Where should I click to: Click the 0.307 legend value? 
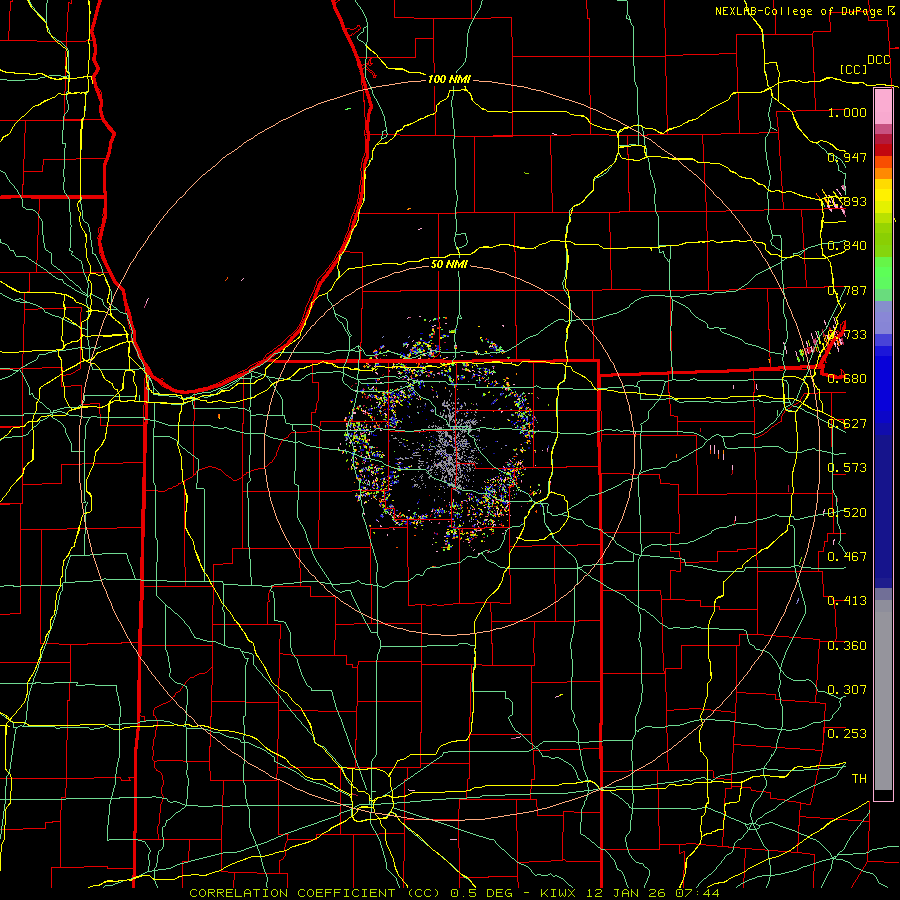click(847, 690)
